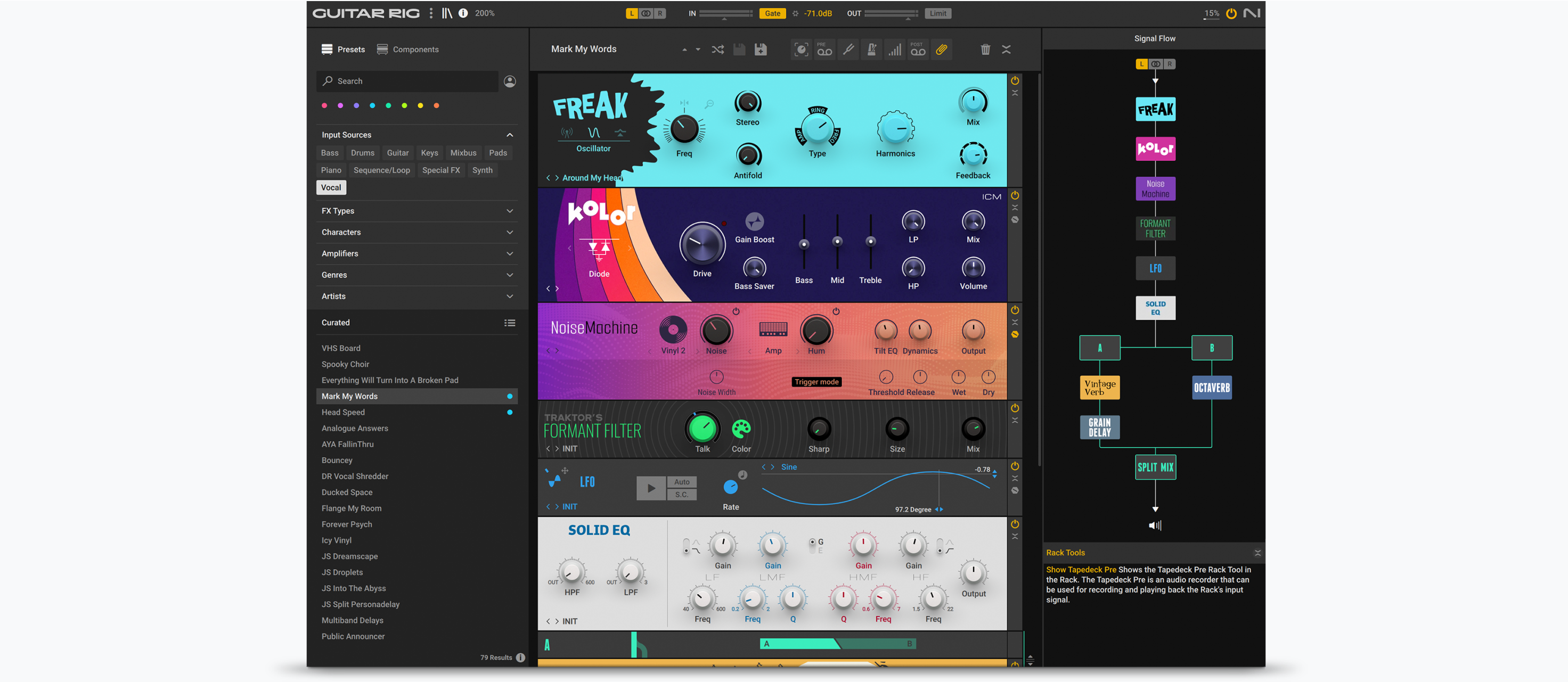The image size is (1568, 682).
Task: Select the Head Speed preset
Action: (x=417, y=413)
